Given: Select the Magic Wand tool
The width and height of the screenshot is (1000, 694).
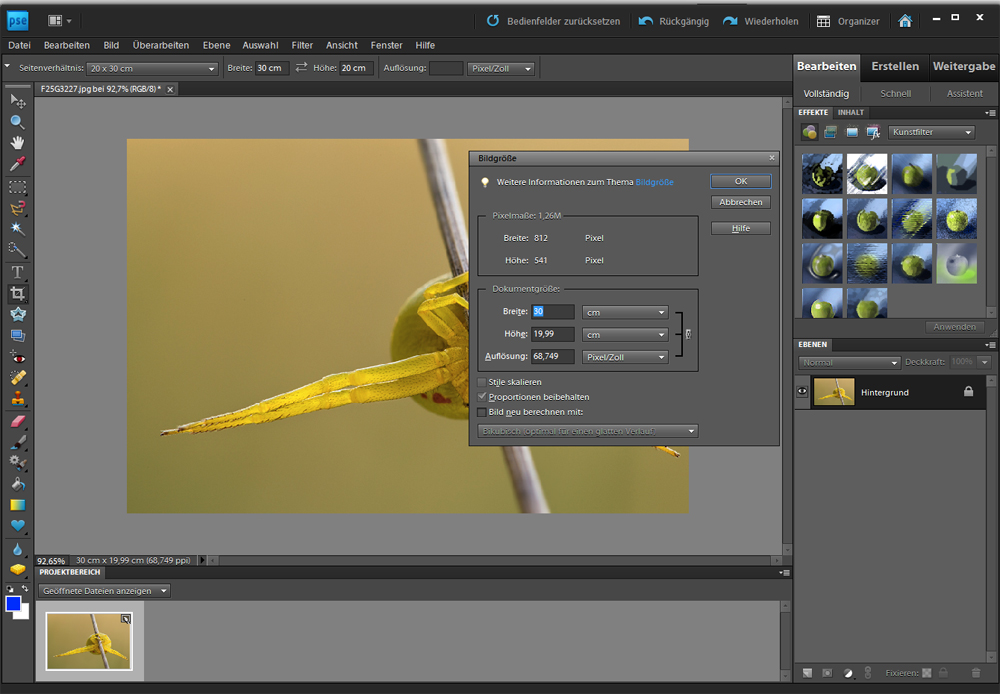Looking at the screenshot, I should (18, 229).
